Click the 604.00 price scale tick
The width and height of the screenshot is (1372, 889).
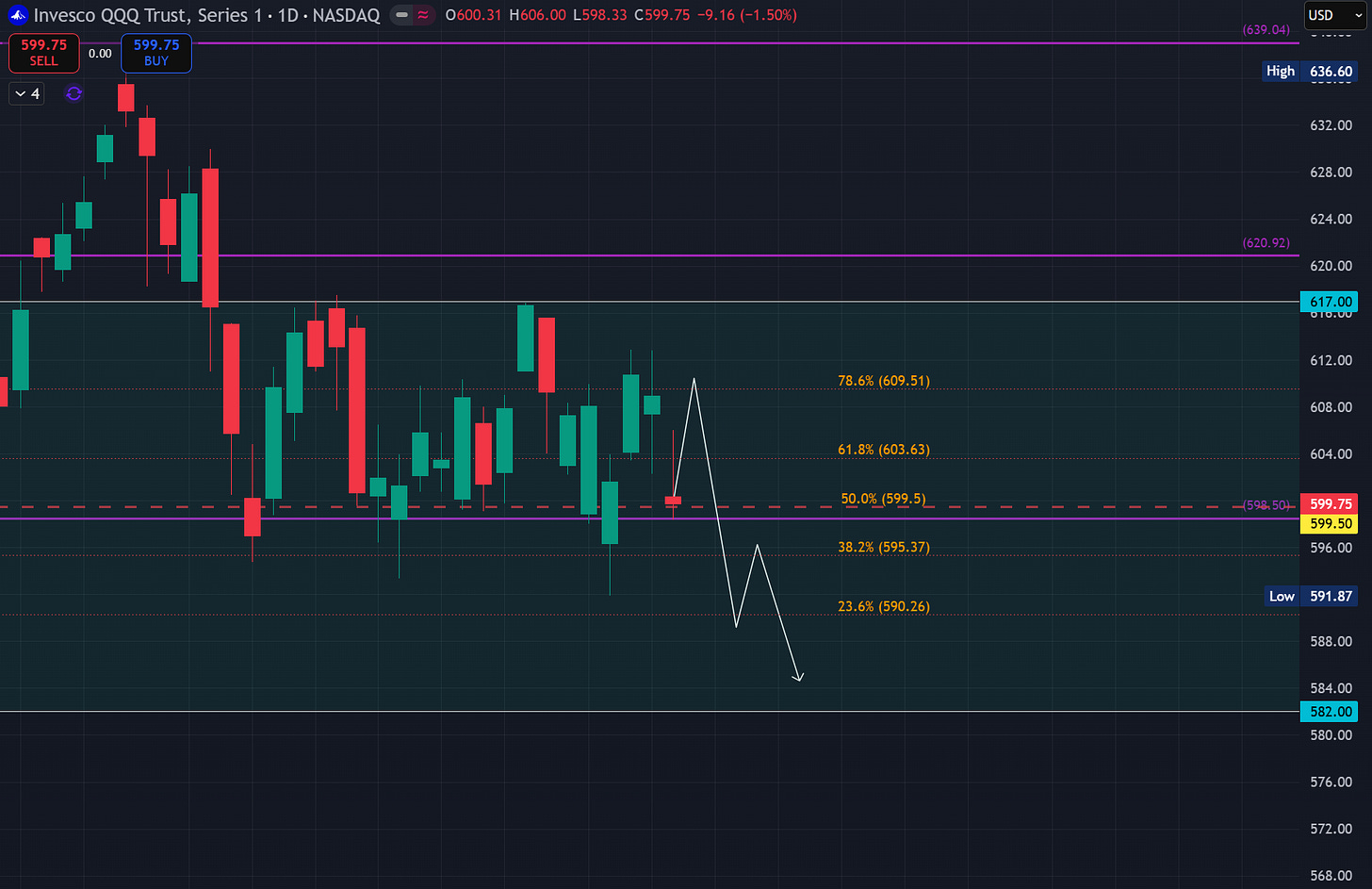[x=1331, y=453]
